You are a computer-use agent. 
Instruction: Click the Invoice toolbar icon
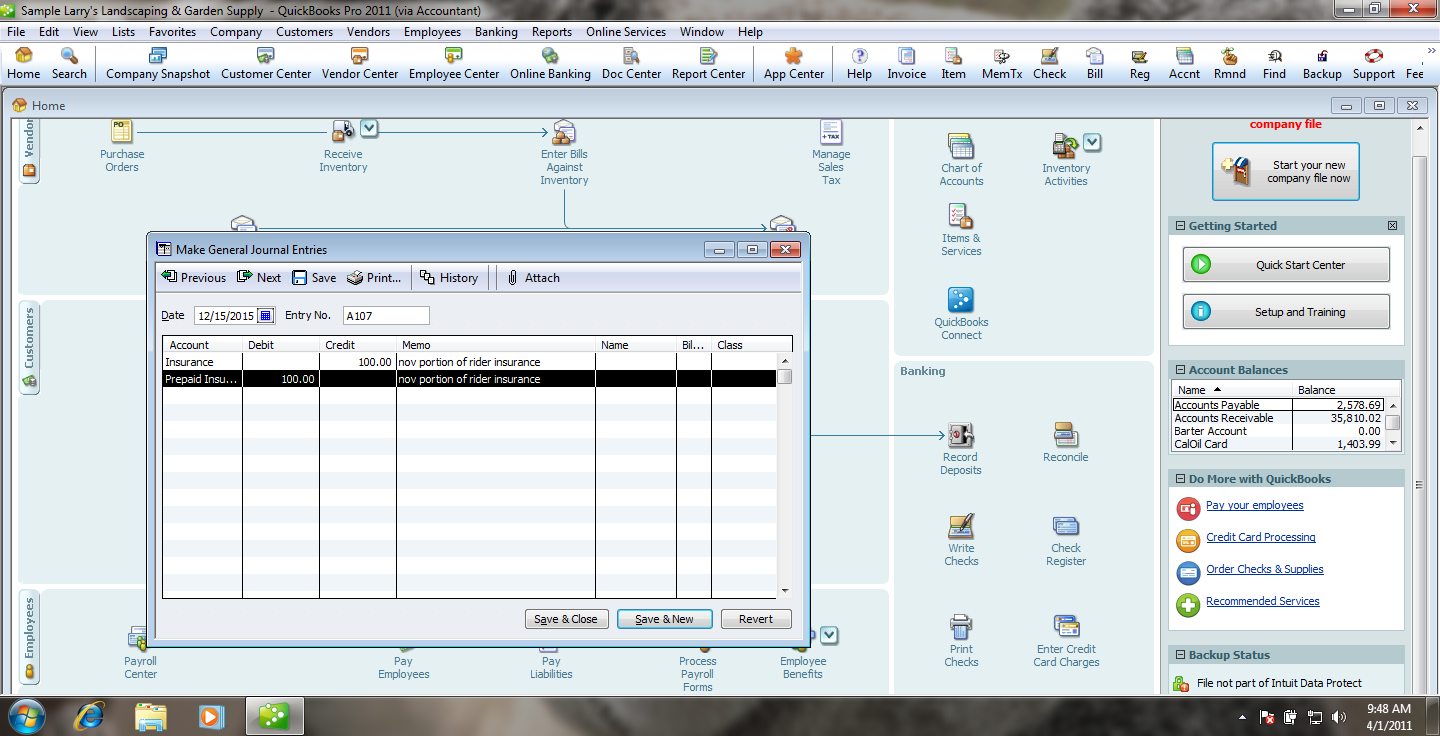(907, 63)
